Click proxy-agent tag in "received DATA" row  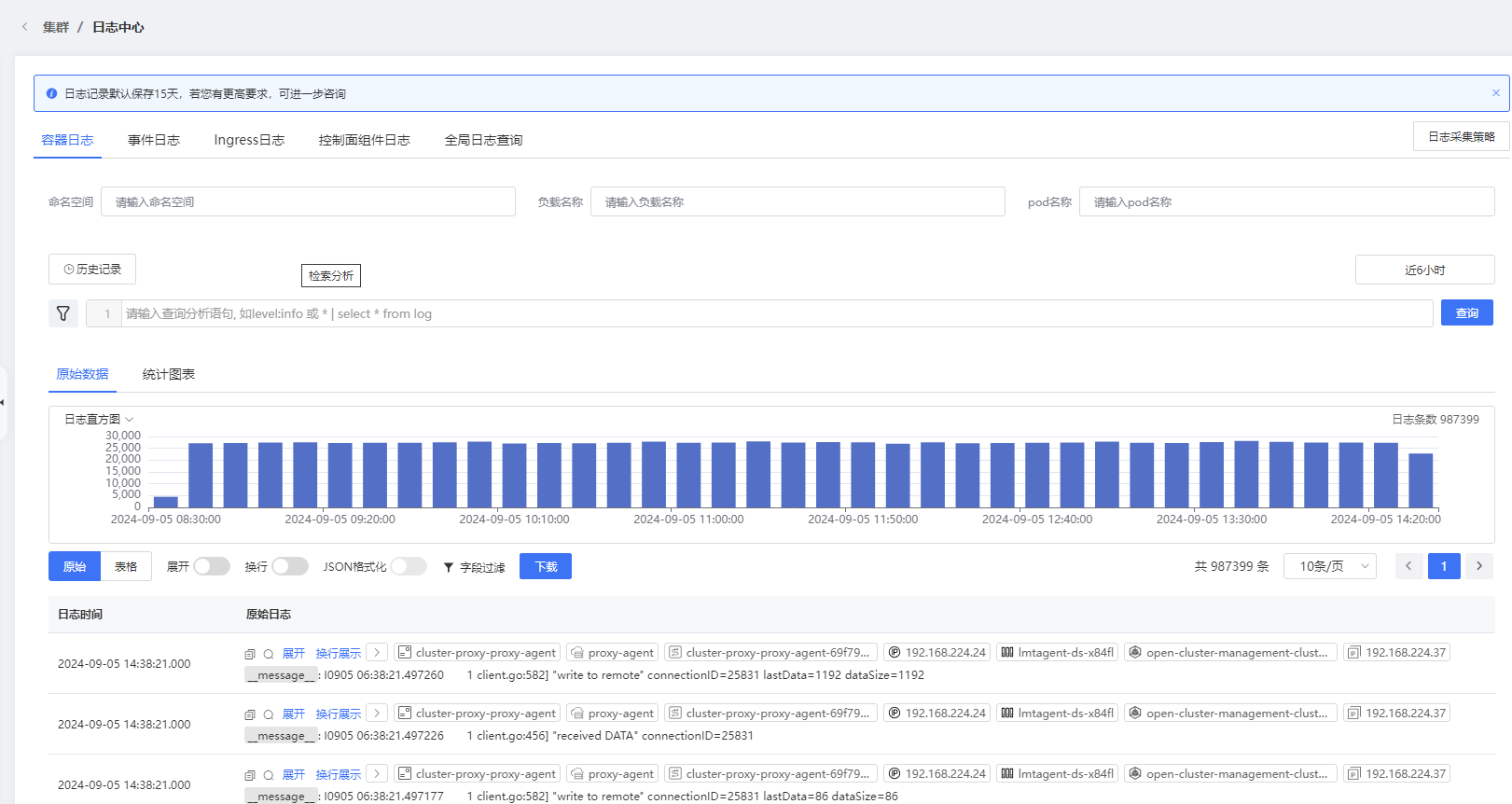click(x=612, y=714)
